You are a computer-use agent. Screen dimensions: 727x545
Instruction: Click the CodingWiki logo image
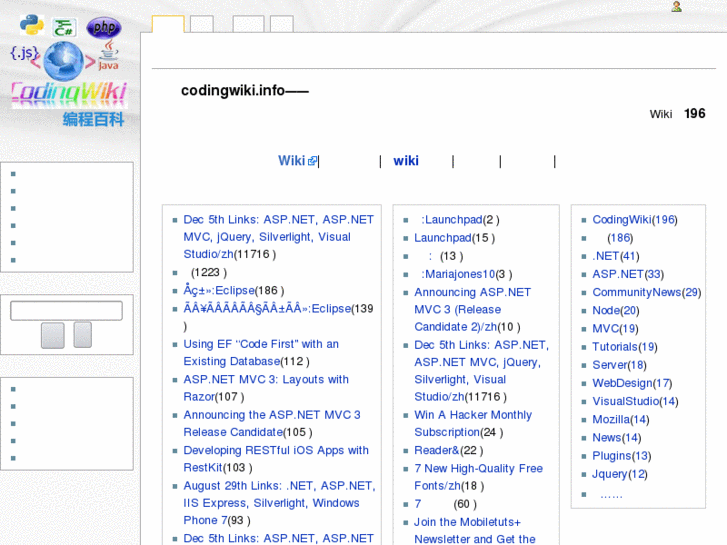tap(68, 70)
